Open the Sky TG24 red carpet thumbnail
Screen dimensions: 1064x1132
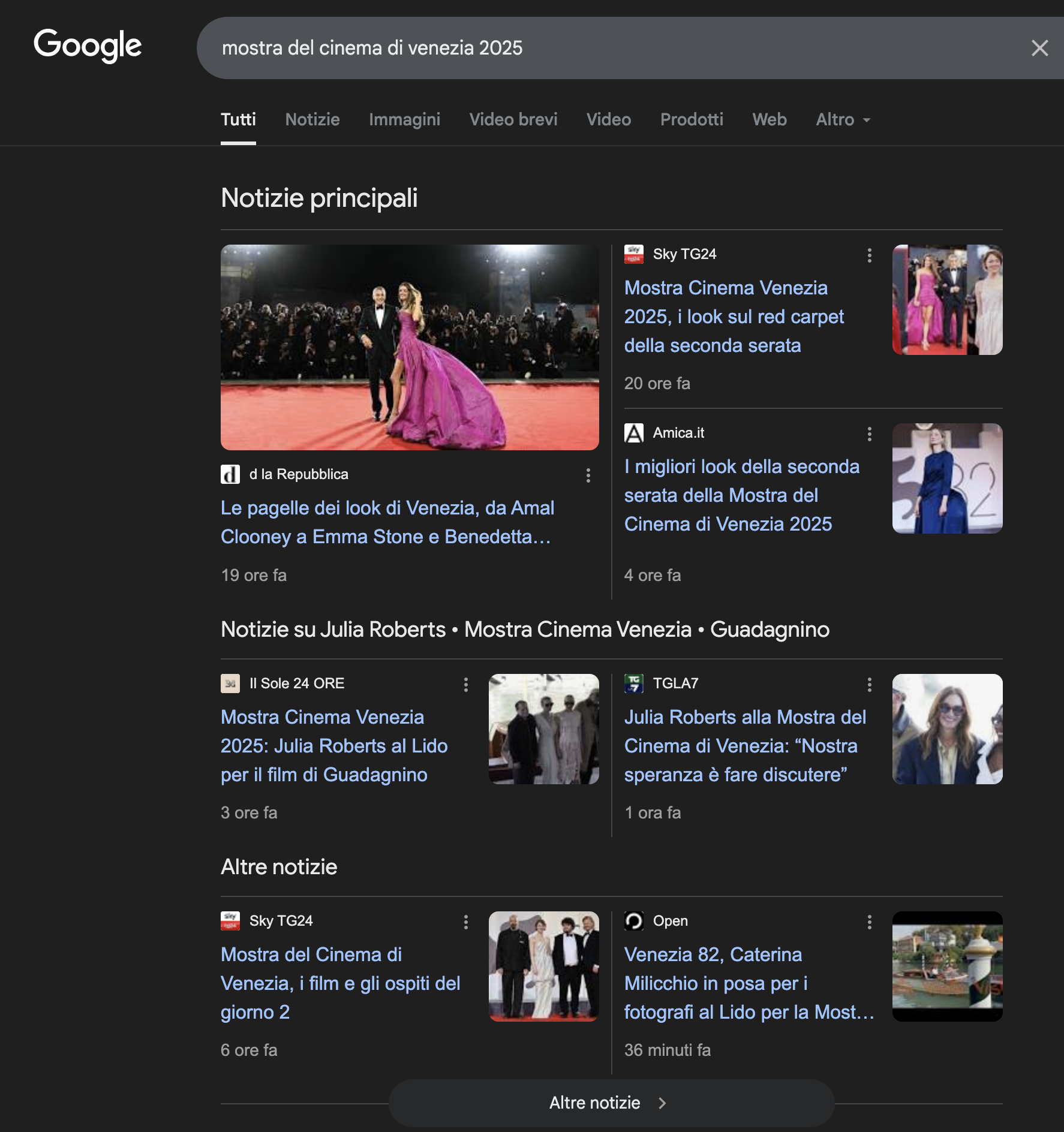[x=948, y=300]
